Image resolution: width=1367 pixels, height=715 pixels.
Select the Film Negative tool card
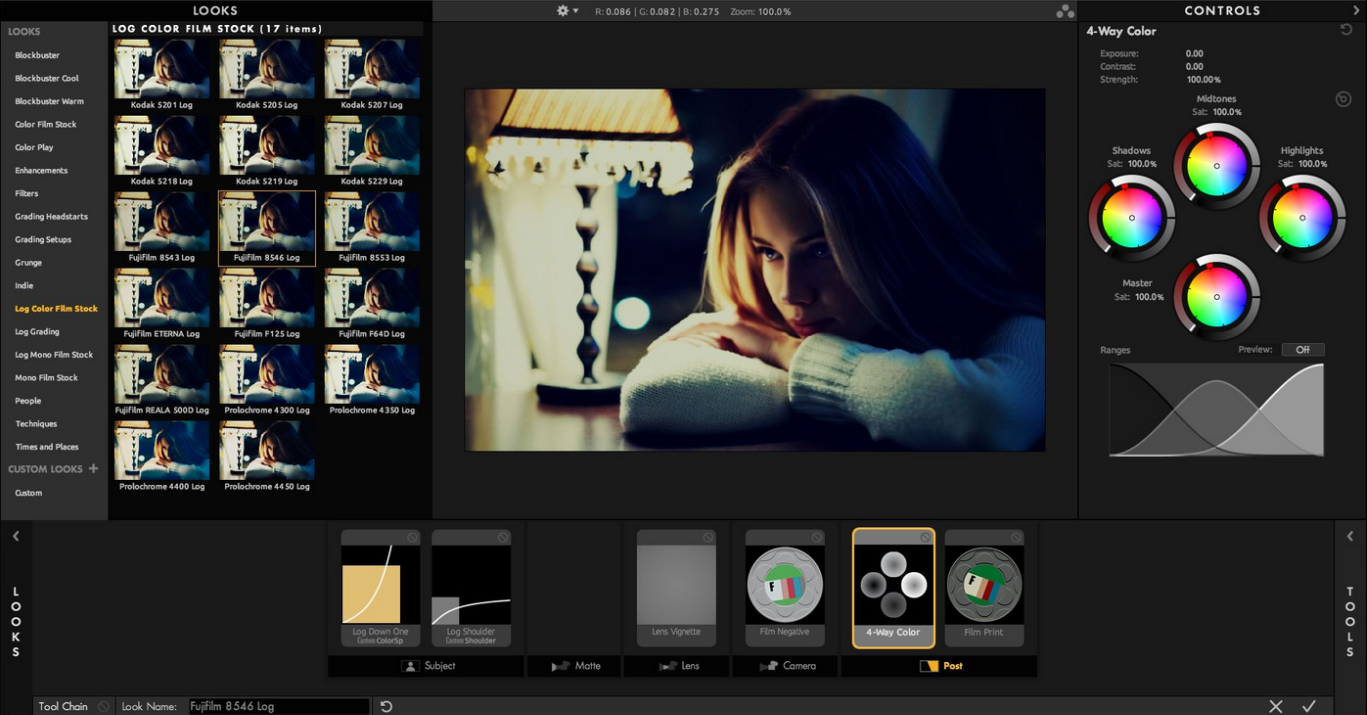785,588
